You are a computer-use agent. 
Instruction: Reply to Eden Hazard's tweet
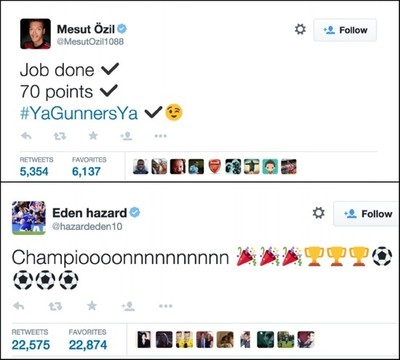[19, 306]
